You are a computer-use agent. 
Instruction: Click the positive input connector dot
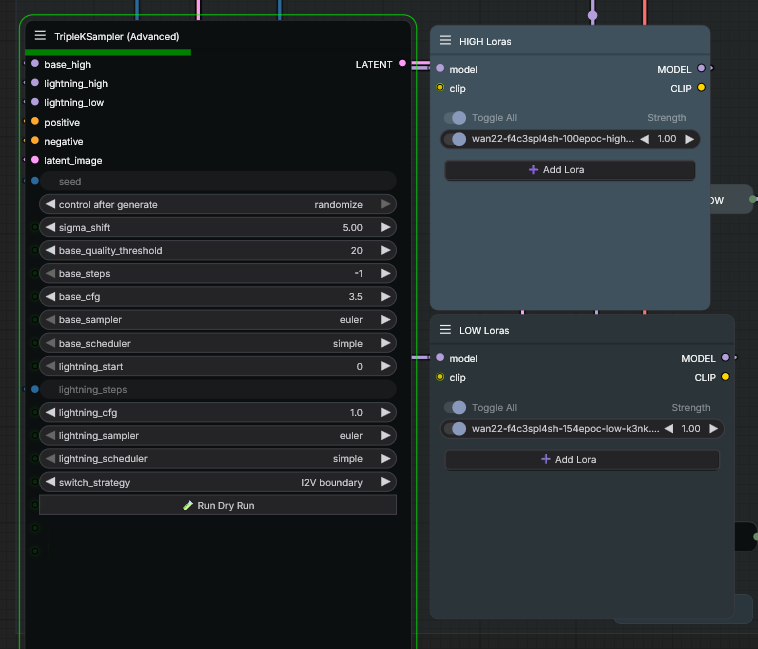point(35,122)
